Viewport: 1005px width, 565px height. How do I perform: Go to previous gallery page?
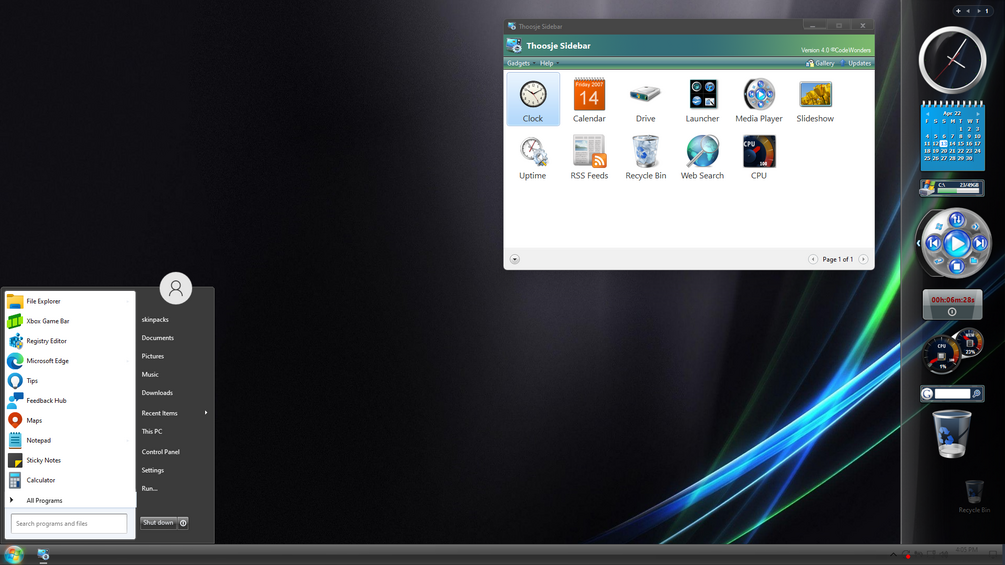[813, 259]
